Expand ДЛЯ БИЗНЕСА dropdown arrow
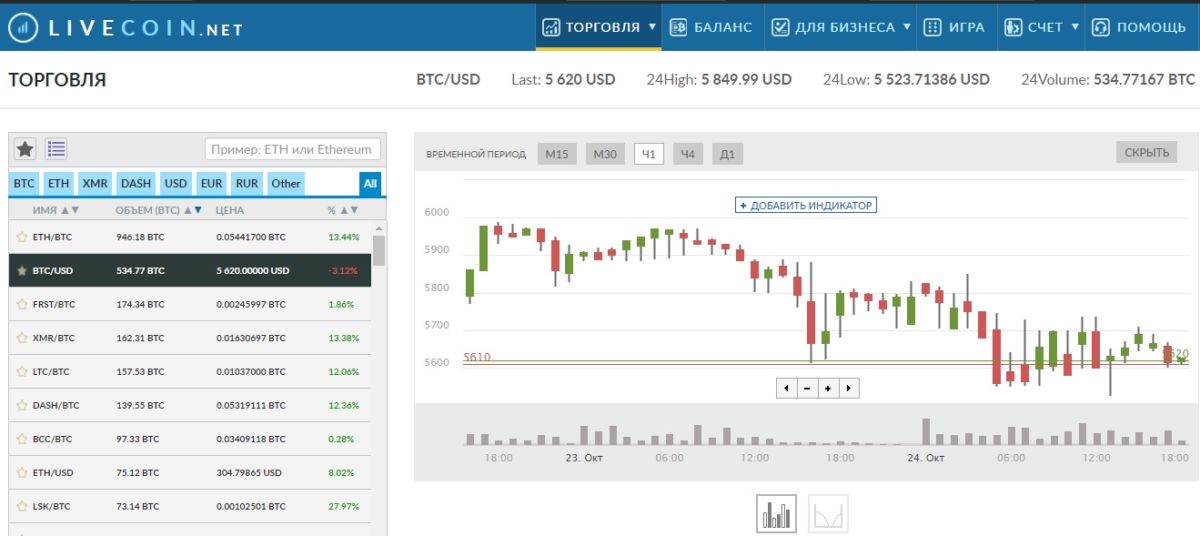 pyautogui.click(x=907, y=27)
